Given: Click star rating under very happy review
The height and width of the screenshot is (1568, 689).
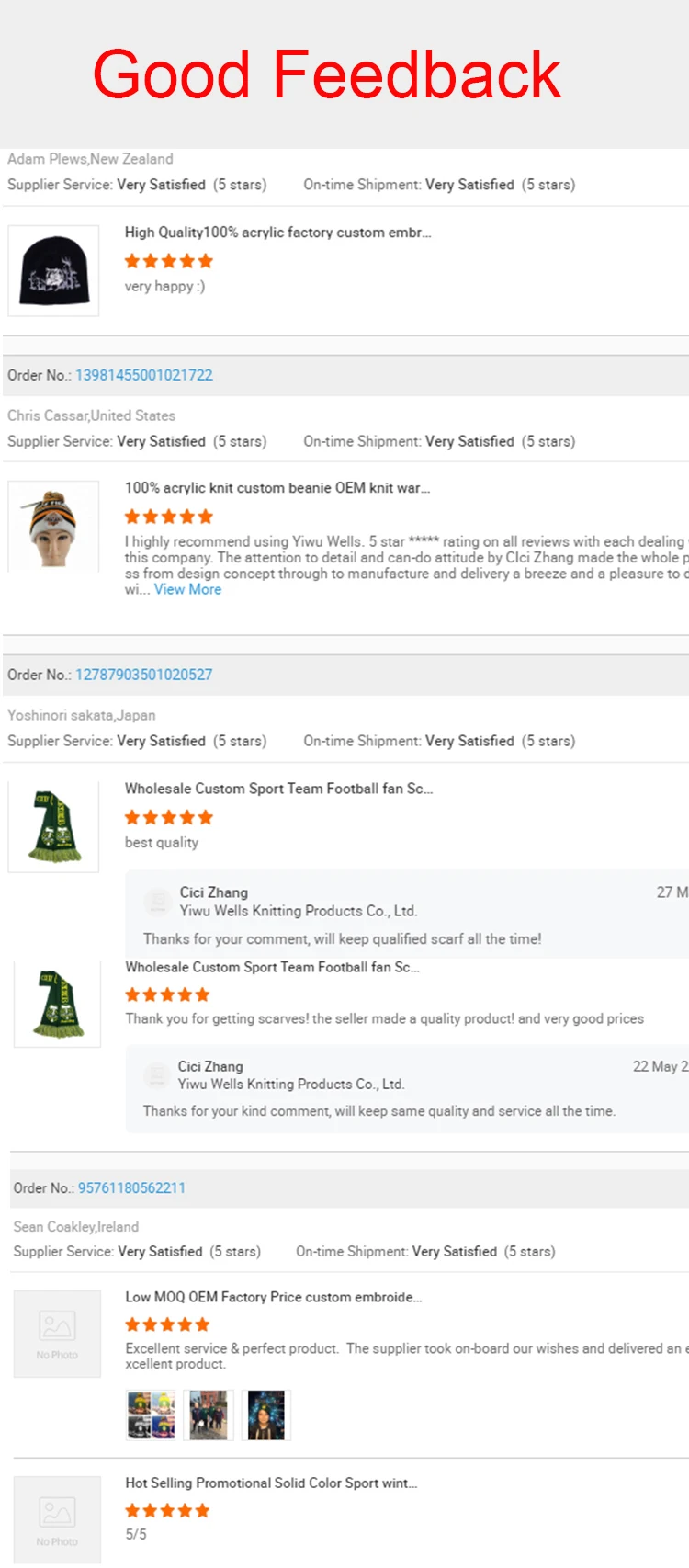Looking at the screenshot, I should coord(168,261).
